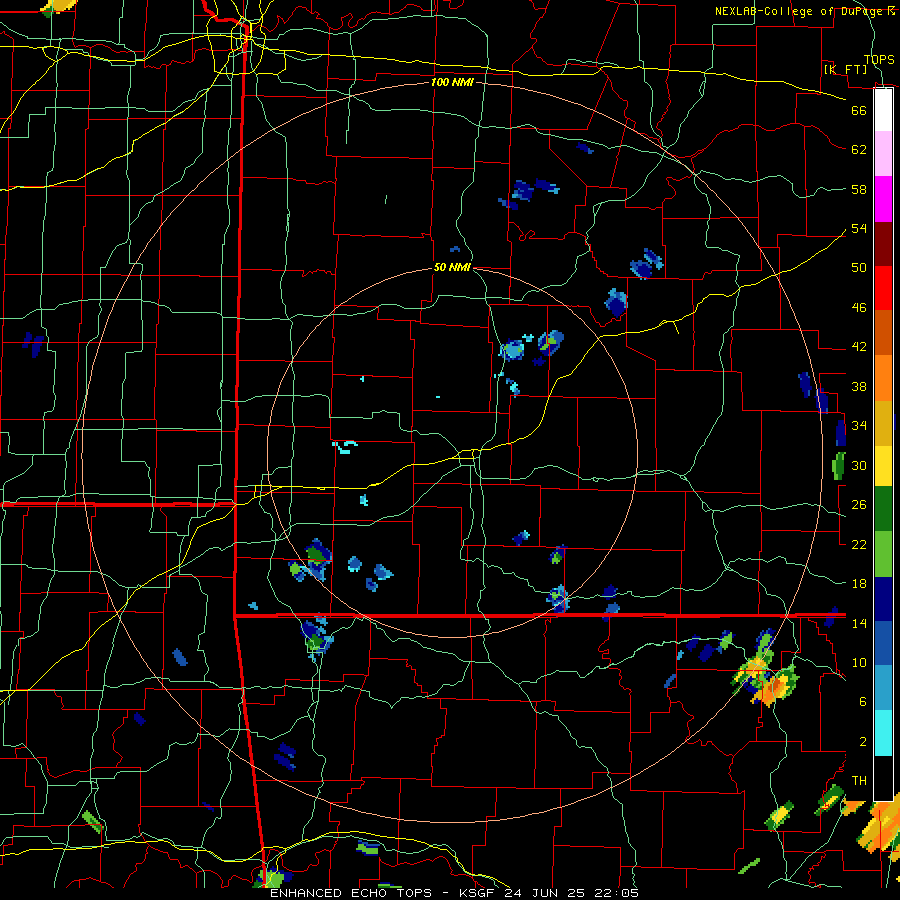Select the 50 legend scale value
The image size is (900, 900).
pos(859,267)
